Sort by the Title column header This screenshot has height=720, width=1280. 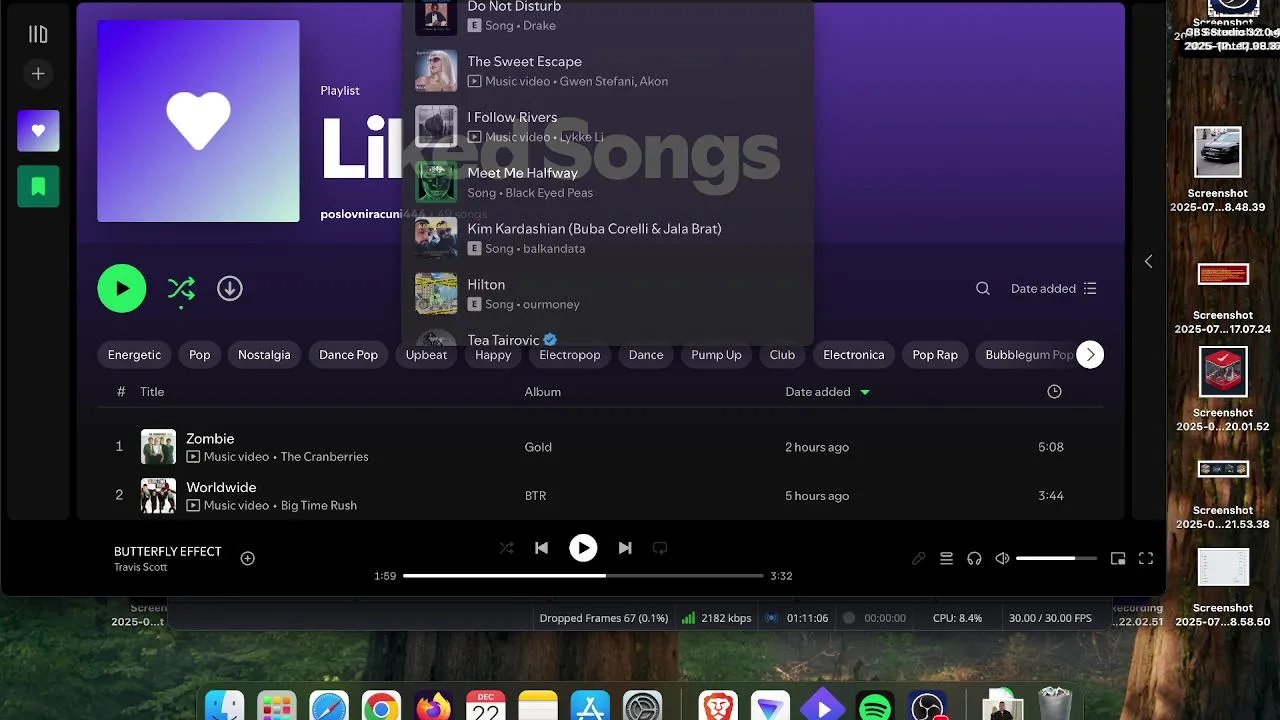coord(152,392)
